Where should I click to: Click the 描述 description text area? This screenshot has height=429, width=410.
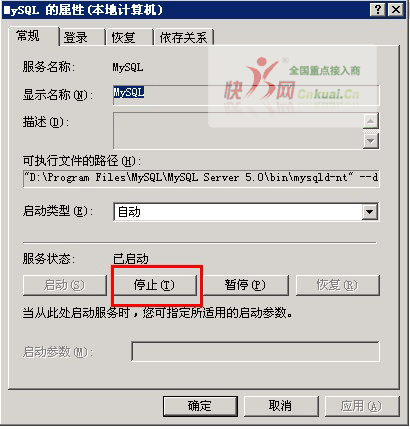(238, 130)
